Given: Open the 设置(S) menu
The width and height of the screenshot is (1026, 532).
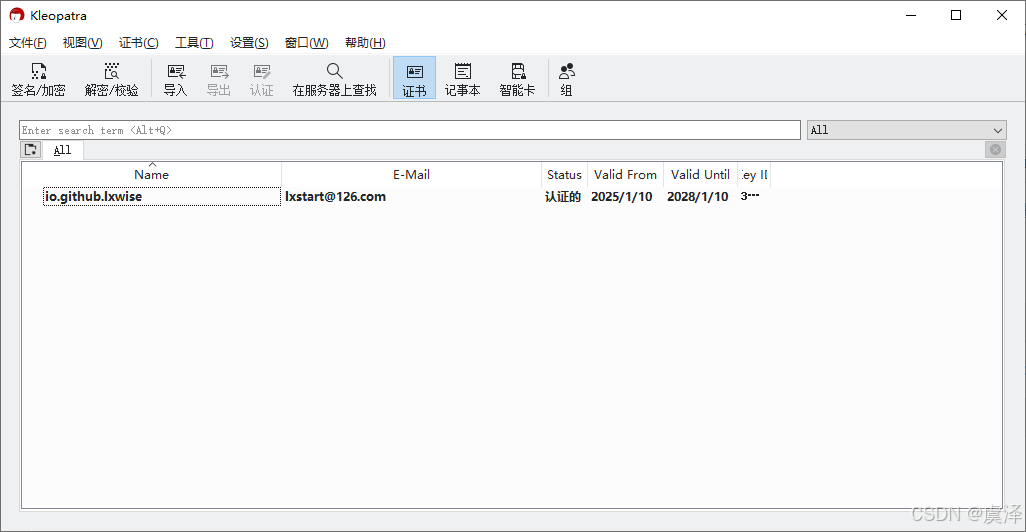Looking at the screenshot, I should (249, 43).
